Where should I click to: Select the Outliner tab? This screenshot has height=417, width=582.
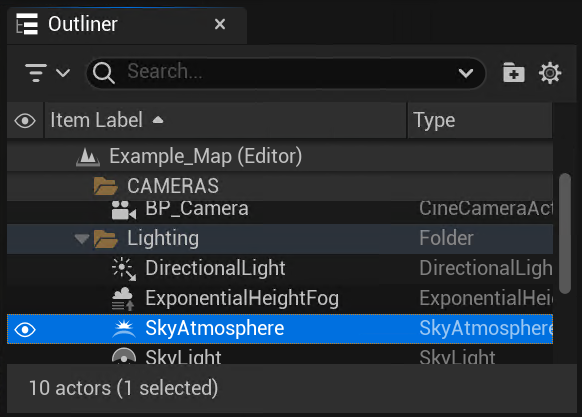click(127, 25)
